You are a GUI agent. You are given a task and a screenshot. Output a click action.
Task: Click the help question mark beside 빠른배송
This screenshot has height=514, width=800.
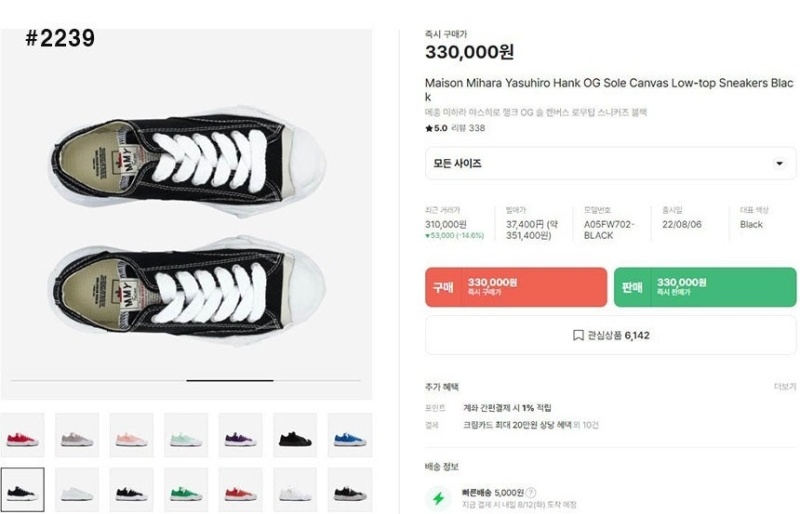point(531,492)
